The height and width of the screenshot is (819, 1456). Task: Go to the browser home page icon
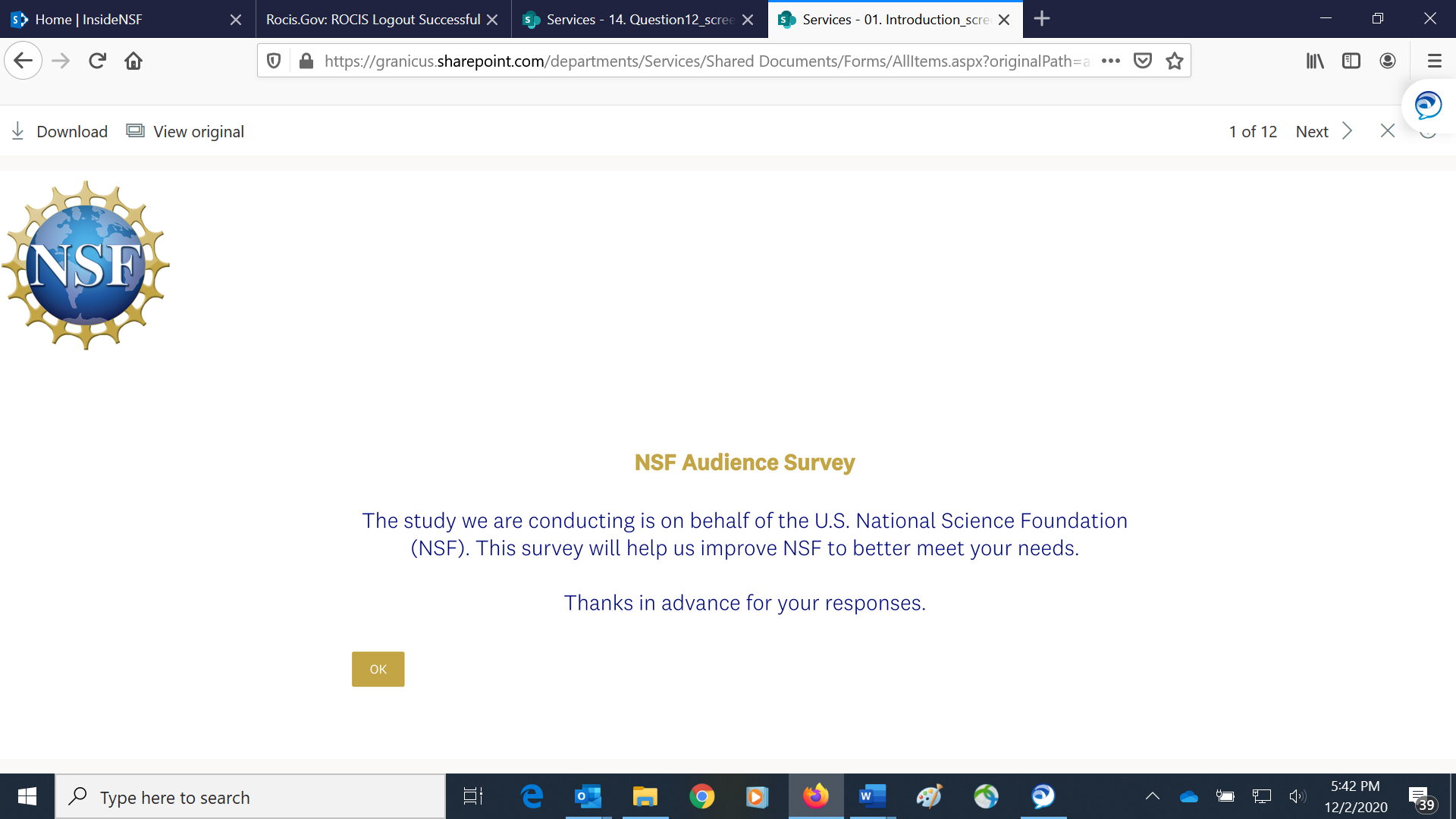tap(133, 61)
